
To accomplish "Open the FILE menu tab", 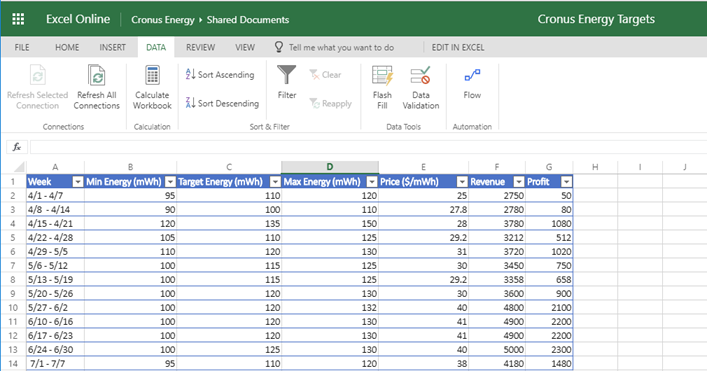I will point(22,47).
